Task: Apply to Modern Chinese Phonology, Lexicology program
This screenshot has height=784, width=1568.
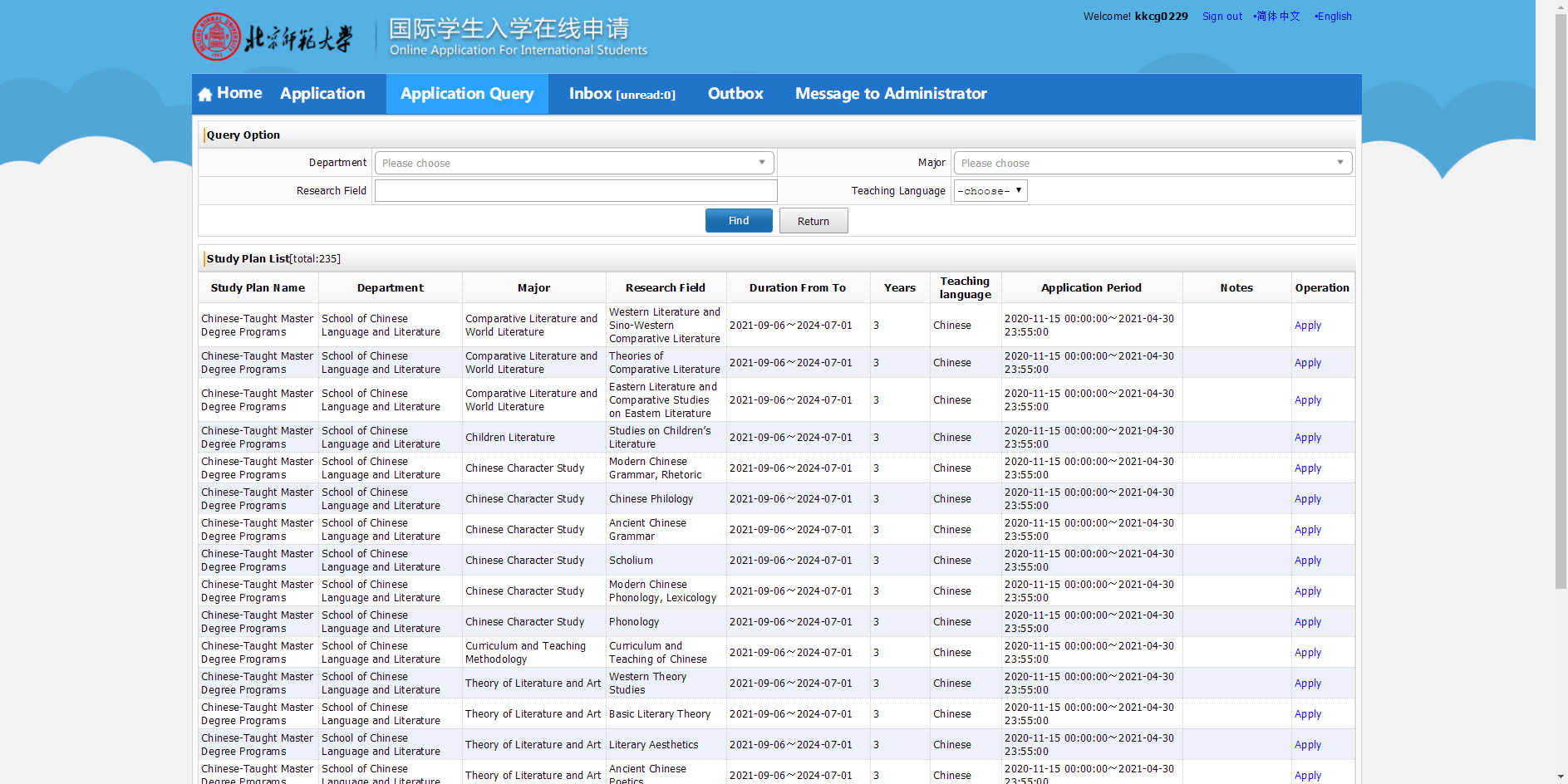Action: tap(1307, 591)
